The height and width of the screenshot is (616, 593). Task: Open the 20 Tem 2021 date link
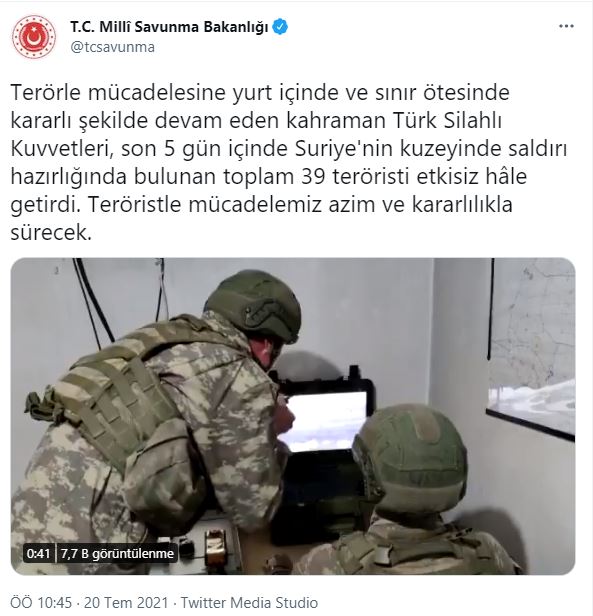click(126, 603)
